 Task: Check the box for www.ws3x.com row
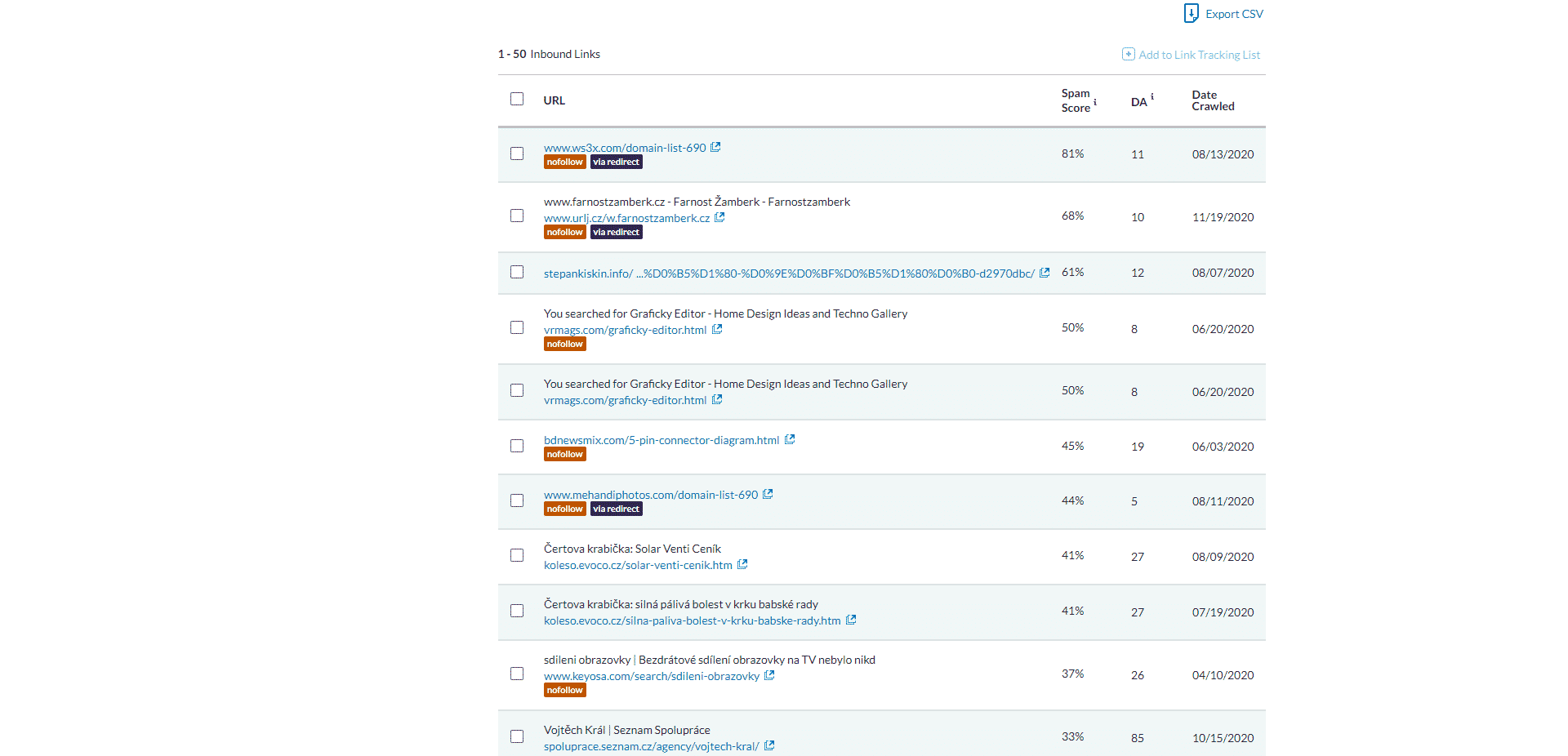pos(517,153)
